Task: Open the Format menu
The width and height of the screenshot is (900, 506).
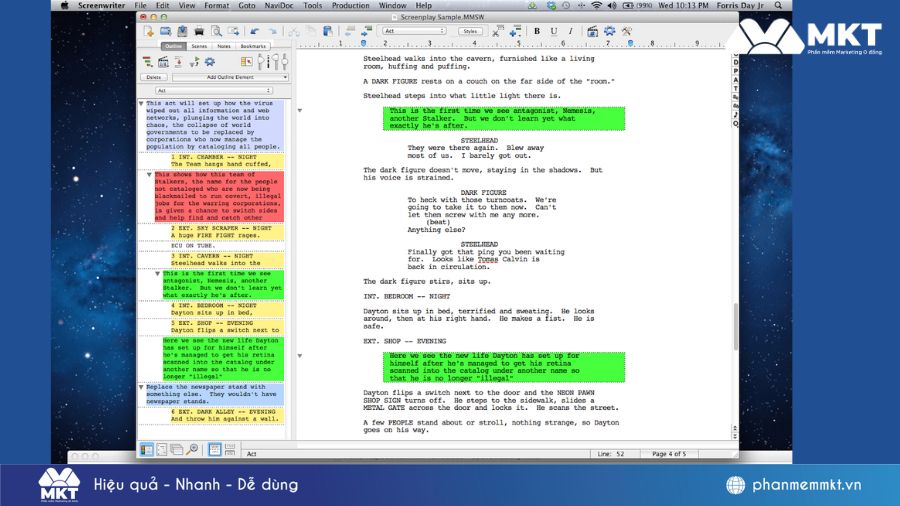Action: click(216, 5)
